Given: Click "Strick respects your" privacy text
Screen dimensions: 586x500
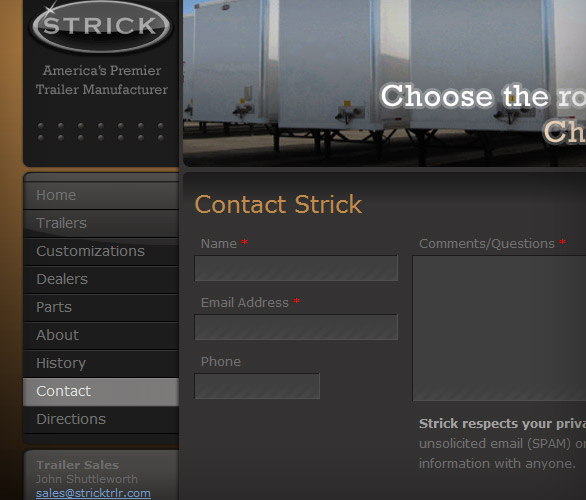Looking at the screenshot, I should coord(502,424).
